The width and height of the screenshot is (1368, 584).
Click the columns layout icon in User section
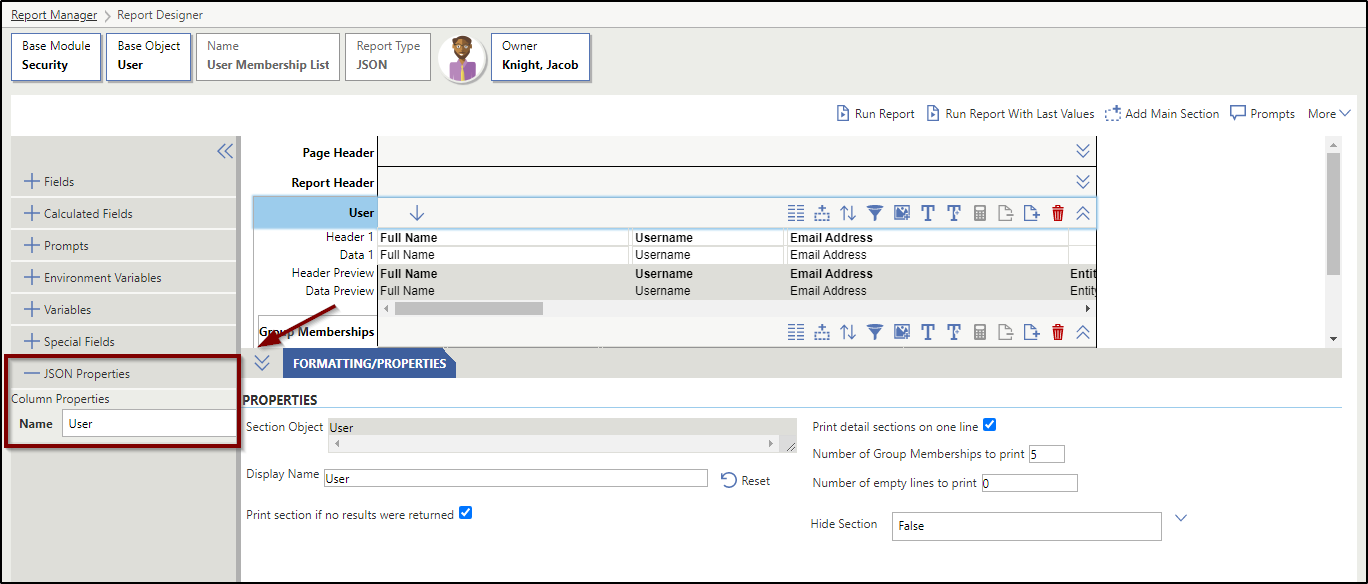coord(796,213)
